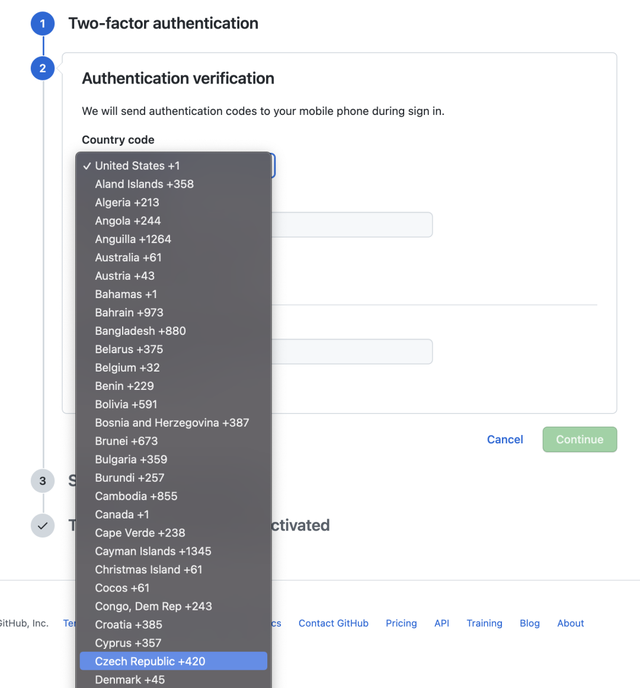Image resolution: width=640 pixels, height=688 pixels.
Task: Choose Czech Republic +420 from list
Action: point(150,661)
